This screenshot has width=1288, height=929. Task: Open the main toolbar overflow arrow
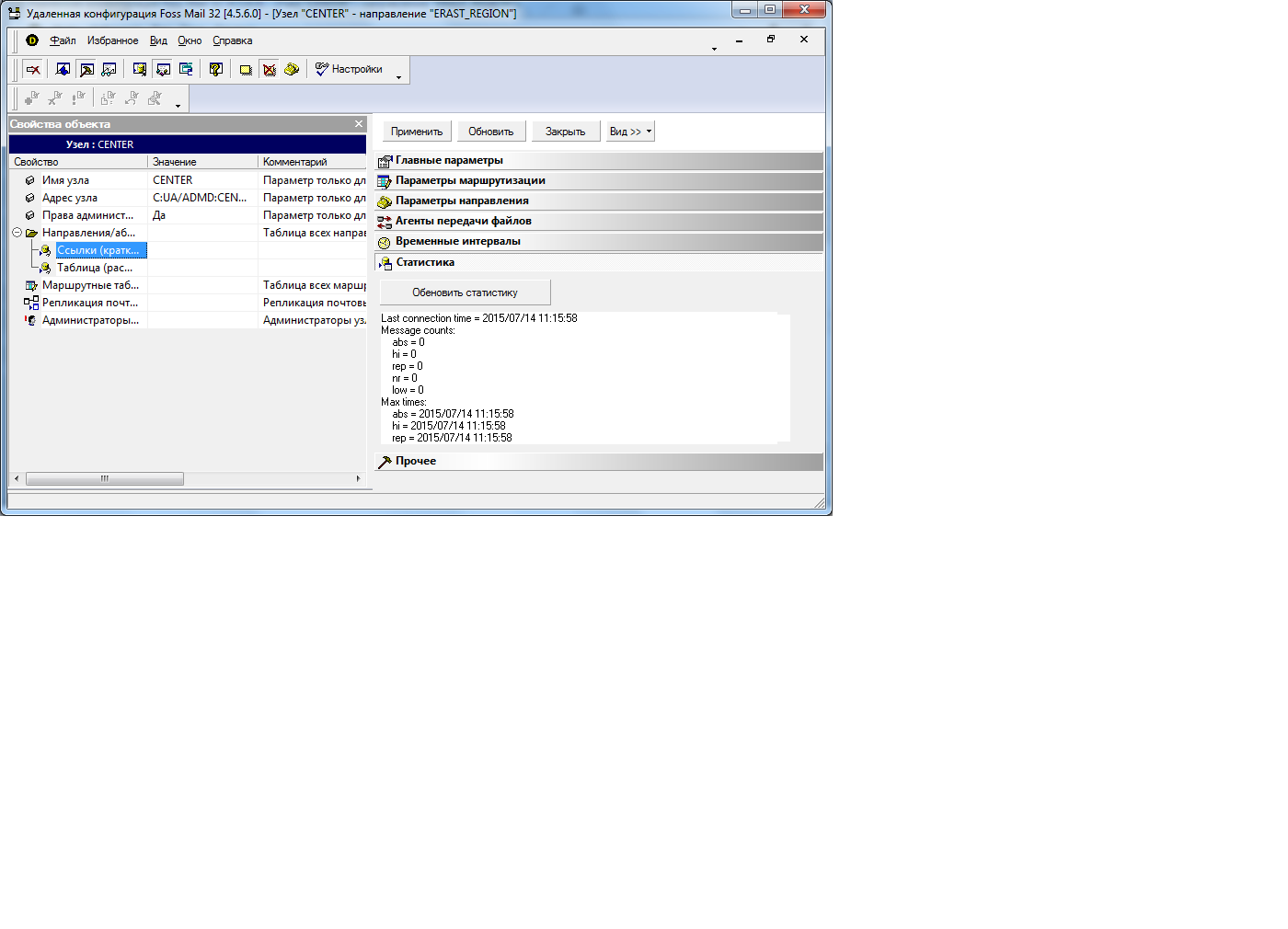coord(398,77)
